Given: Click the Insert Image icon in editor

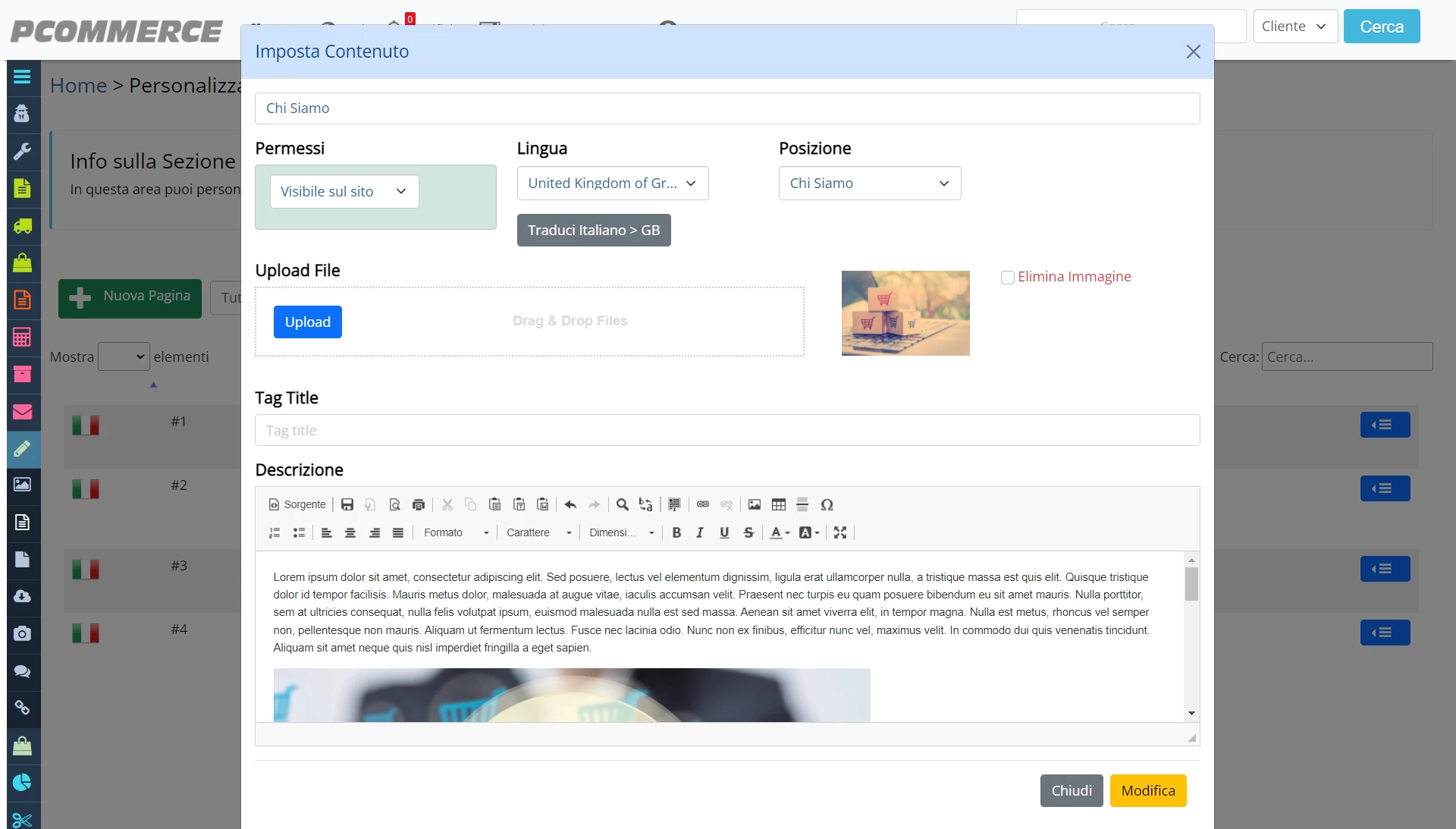Looking at the screenshot, I should pos(755,504).
